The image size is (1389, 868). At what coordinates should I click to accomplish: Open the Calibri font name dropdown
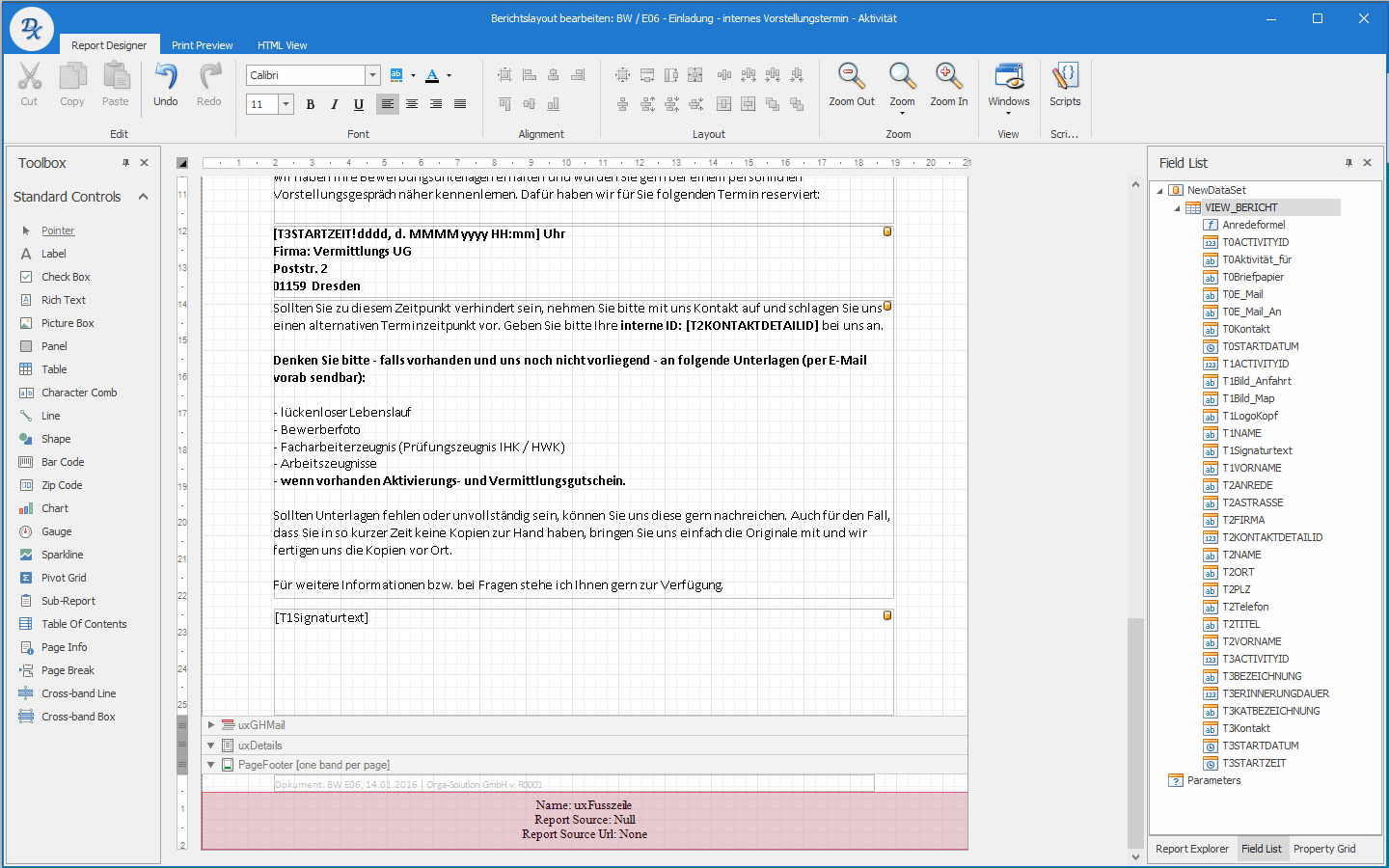point(372,75)
